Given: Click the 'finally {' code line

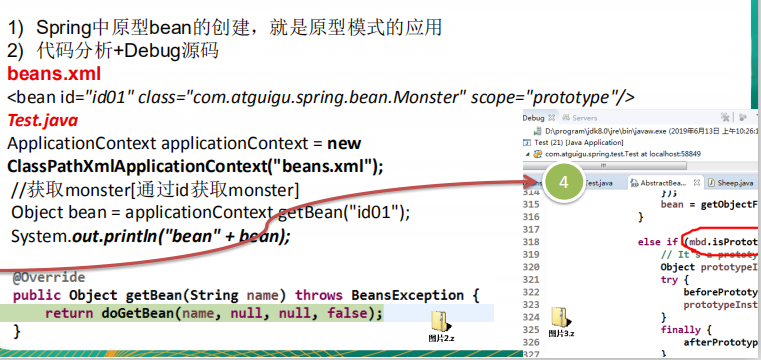Looking at the screenshot, I should [686, 330].
